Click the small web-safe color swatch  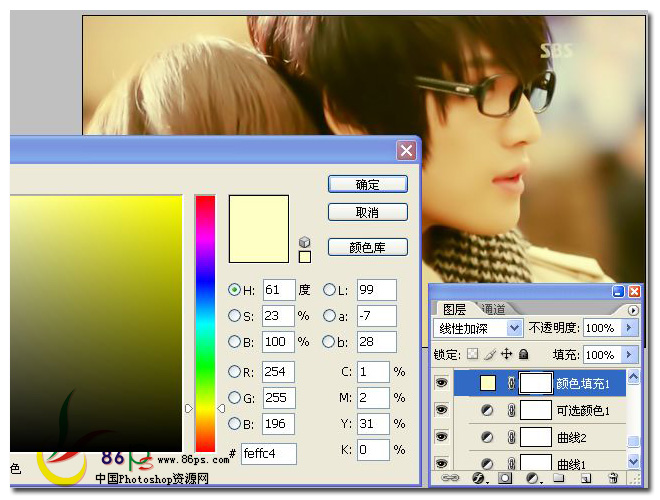point(305,257)
